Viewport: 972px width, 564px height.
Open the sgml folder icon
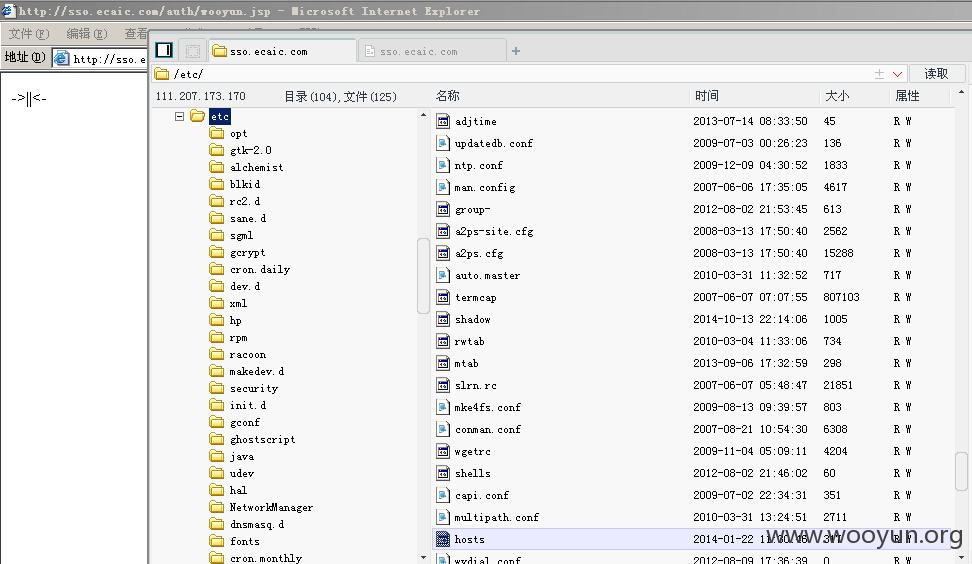point(216,235)
